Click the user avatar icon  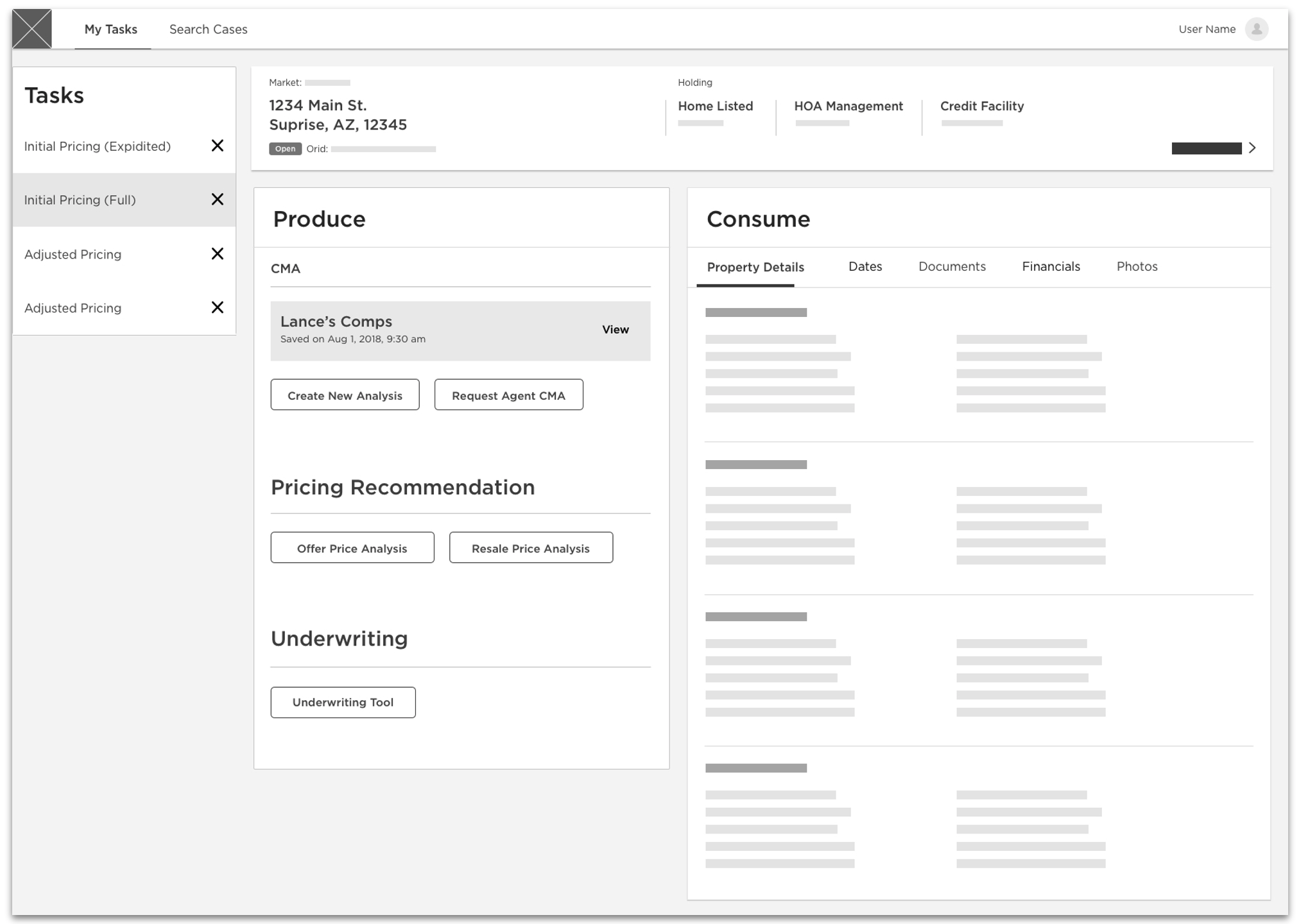point(1256,29)
